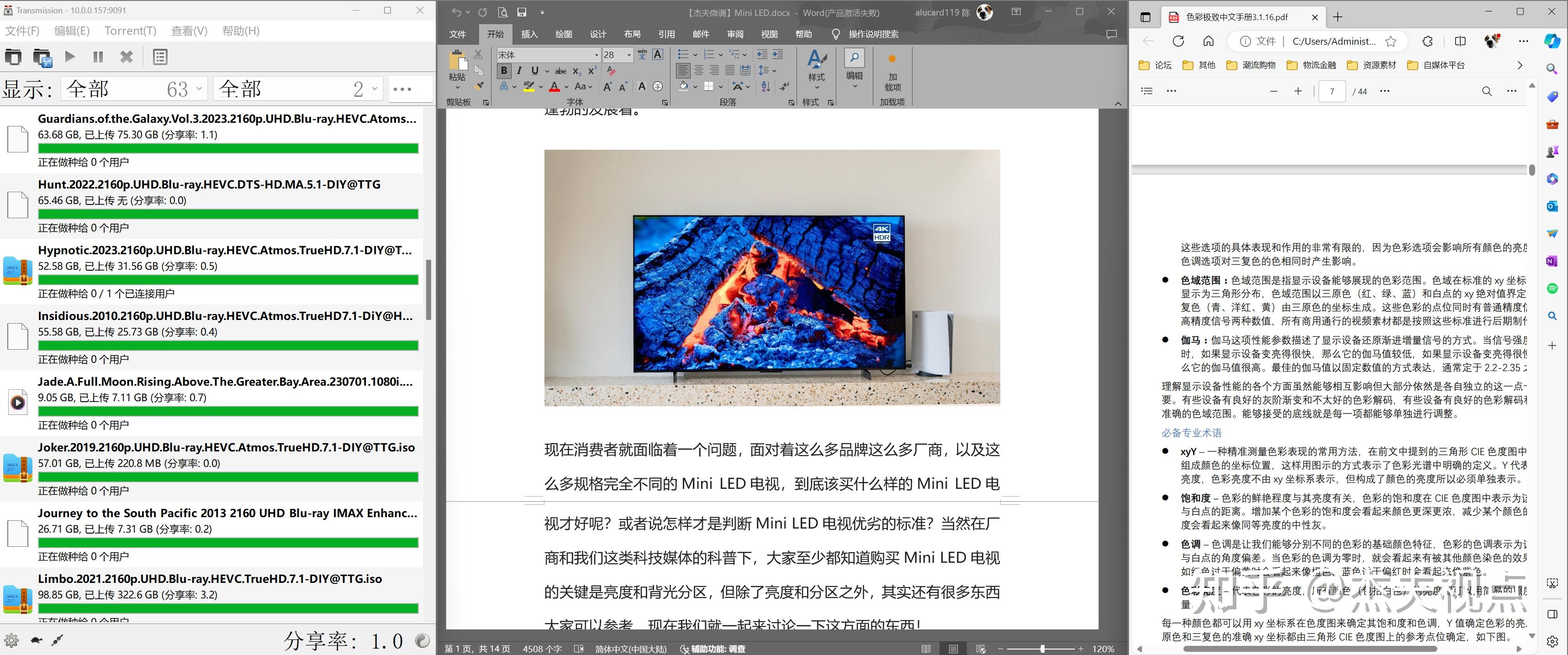
Task: Remove the selected torrent with the X icon
Action: pyautogui.click(x=126, y=57)
